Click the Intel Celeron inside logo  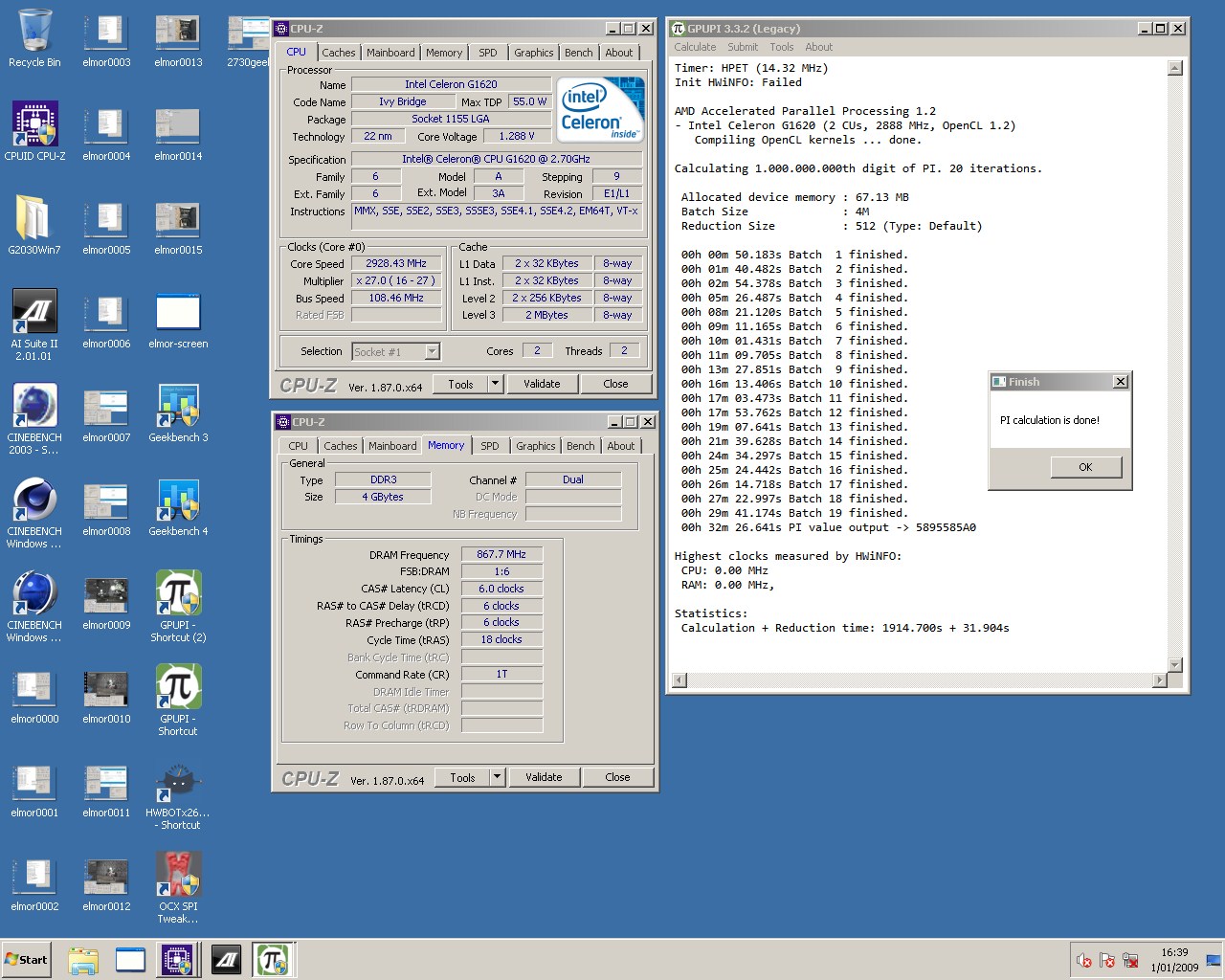(601, 110)
